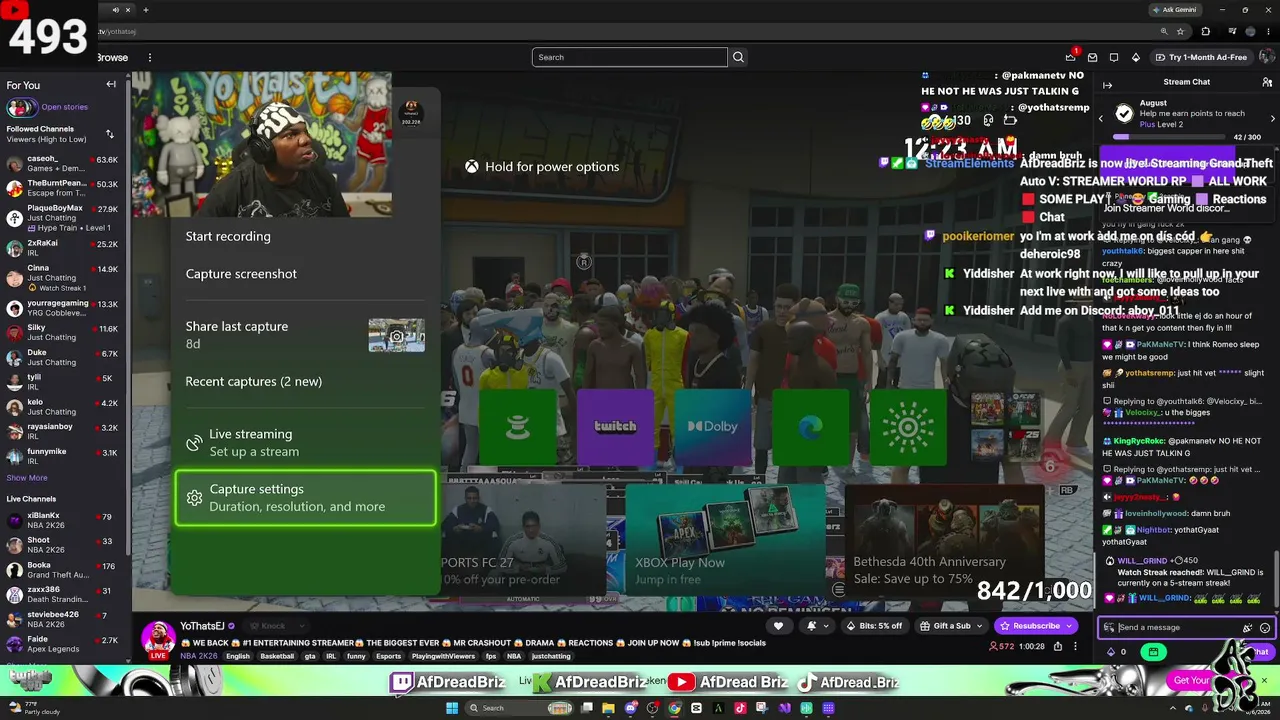Screen dimensions: 1280x720
Task: Click the NBA 2K26 category link under stream
Action: tap(200, 656)
